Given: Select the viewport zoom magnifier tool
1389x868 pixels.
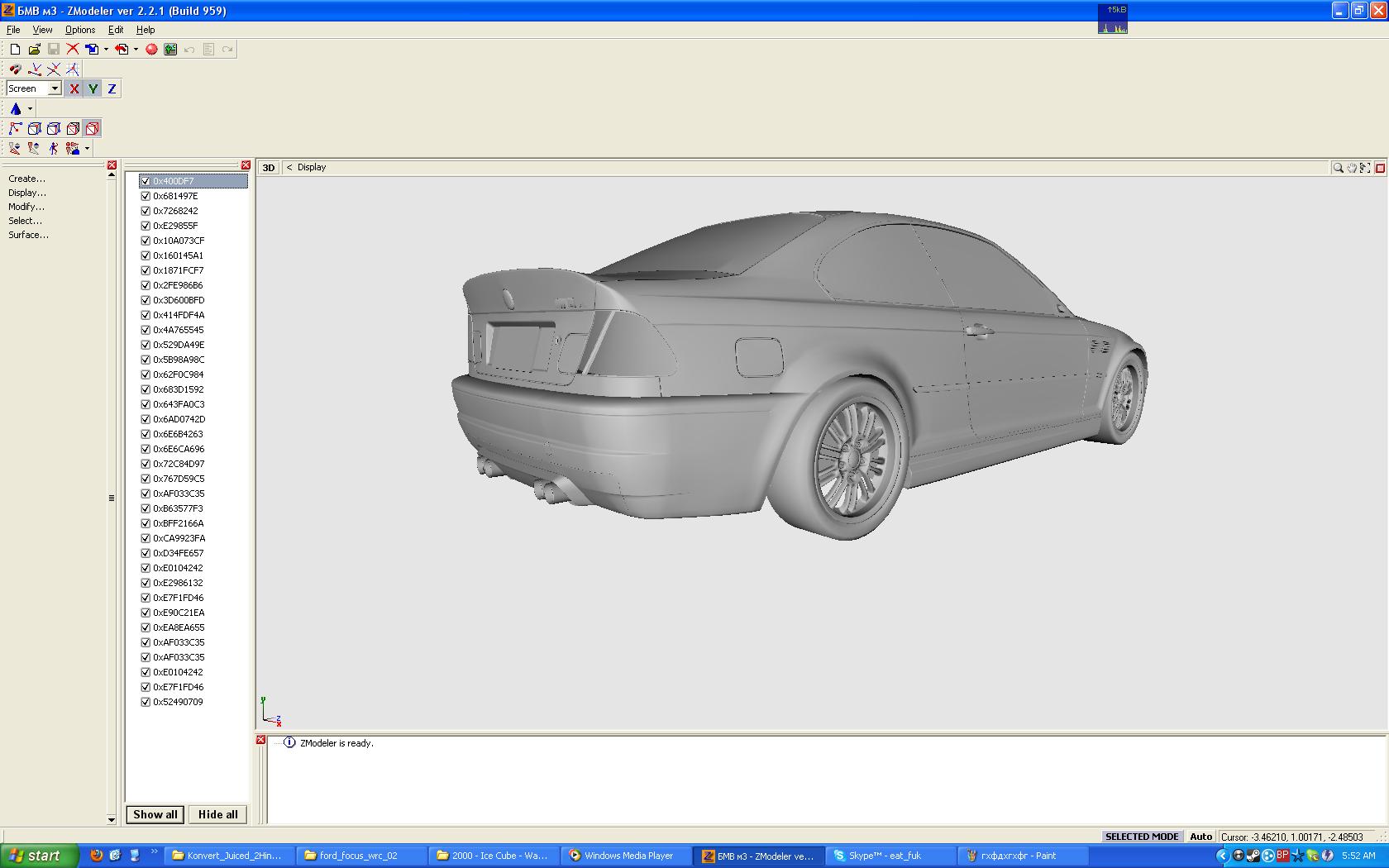Looking at the screenshot, I should 1338,168.
